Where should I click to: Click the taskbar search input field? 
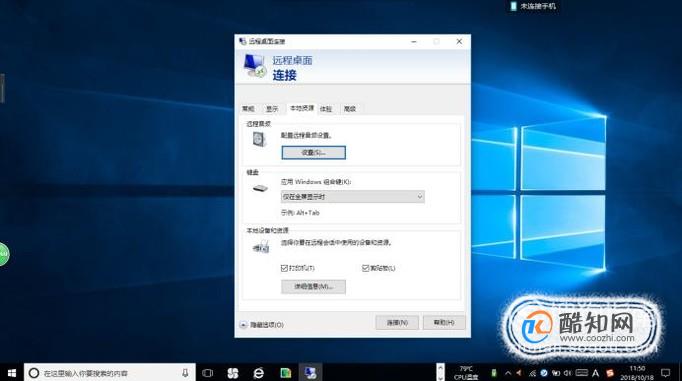[110, 373]
